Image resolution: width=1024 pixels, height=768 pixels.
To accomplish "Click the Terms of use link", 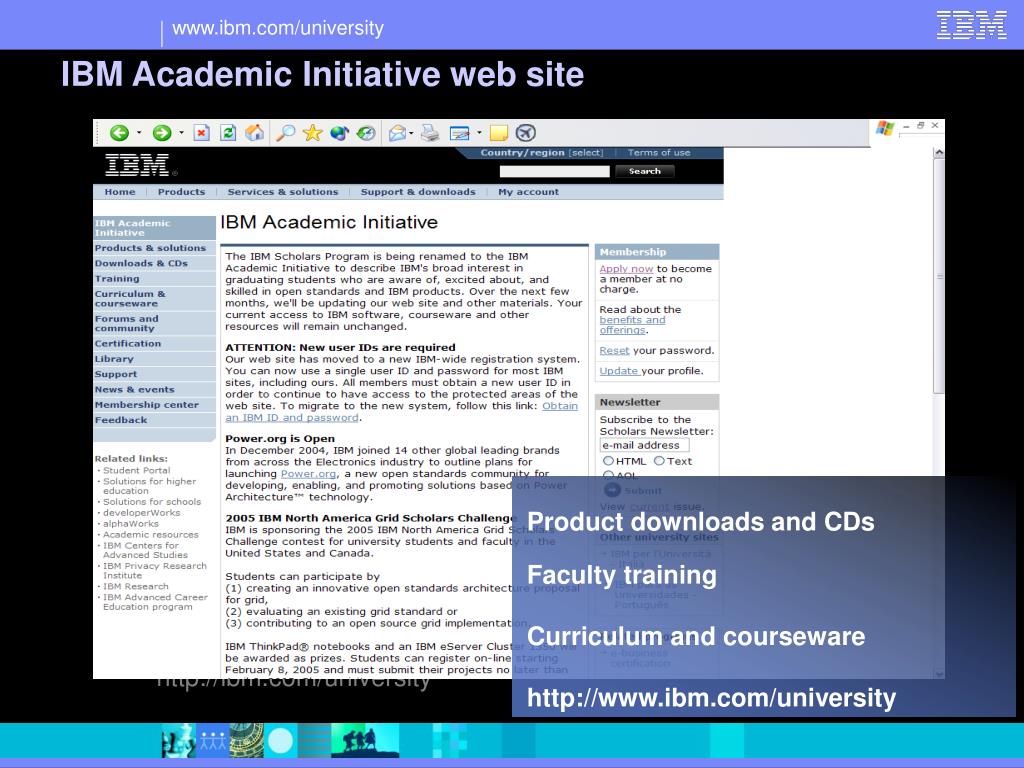I will coord(659,153).
